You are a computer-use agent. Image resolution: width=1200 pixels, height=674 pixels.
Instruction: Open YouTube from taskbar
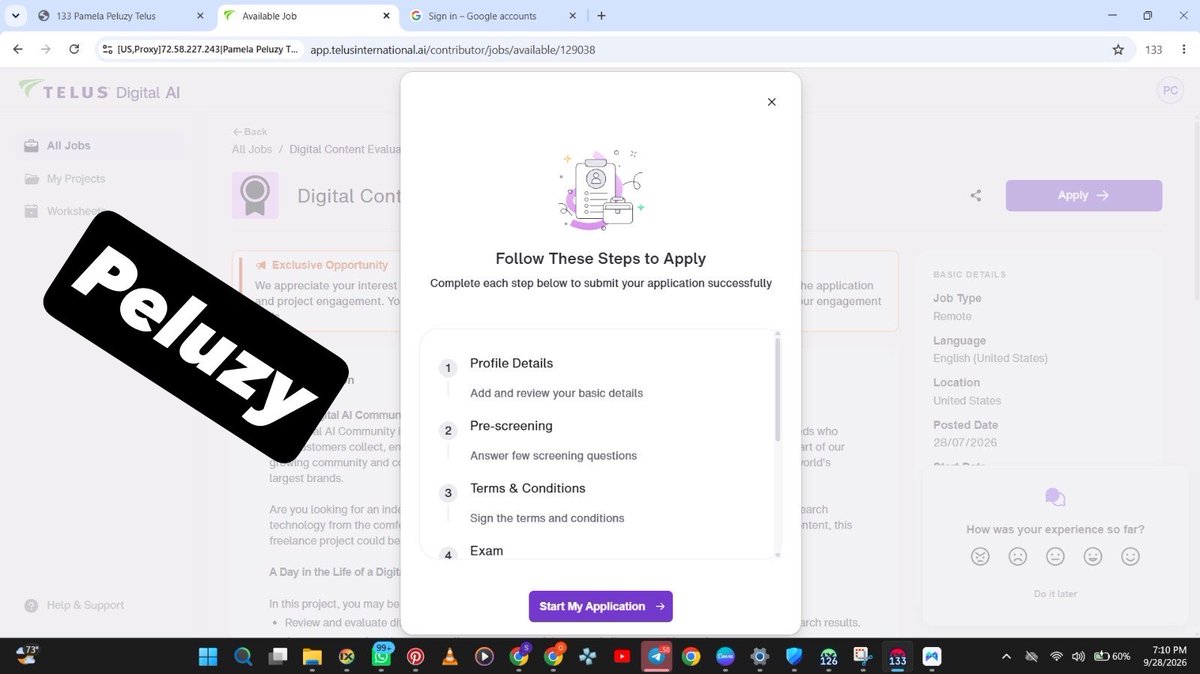(622, 657)
